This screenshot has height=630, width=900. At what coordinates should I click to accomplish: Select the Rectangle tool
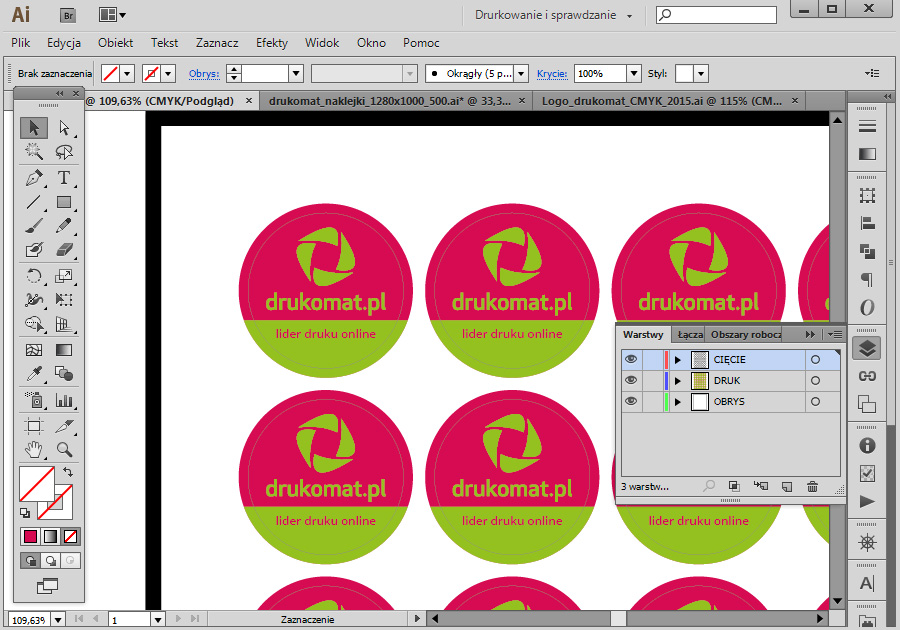click(64, 202)
